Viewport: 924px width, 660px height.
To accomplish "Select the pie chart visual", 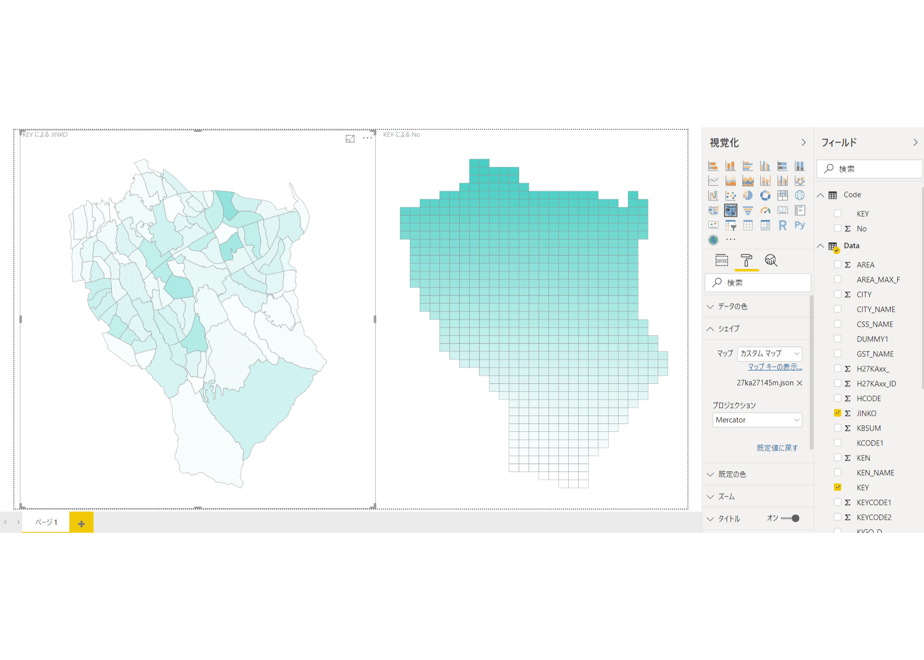I will pos(748,196).
